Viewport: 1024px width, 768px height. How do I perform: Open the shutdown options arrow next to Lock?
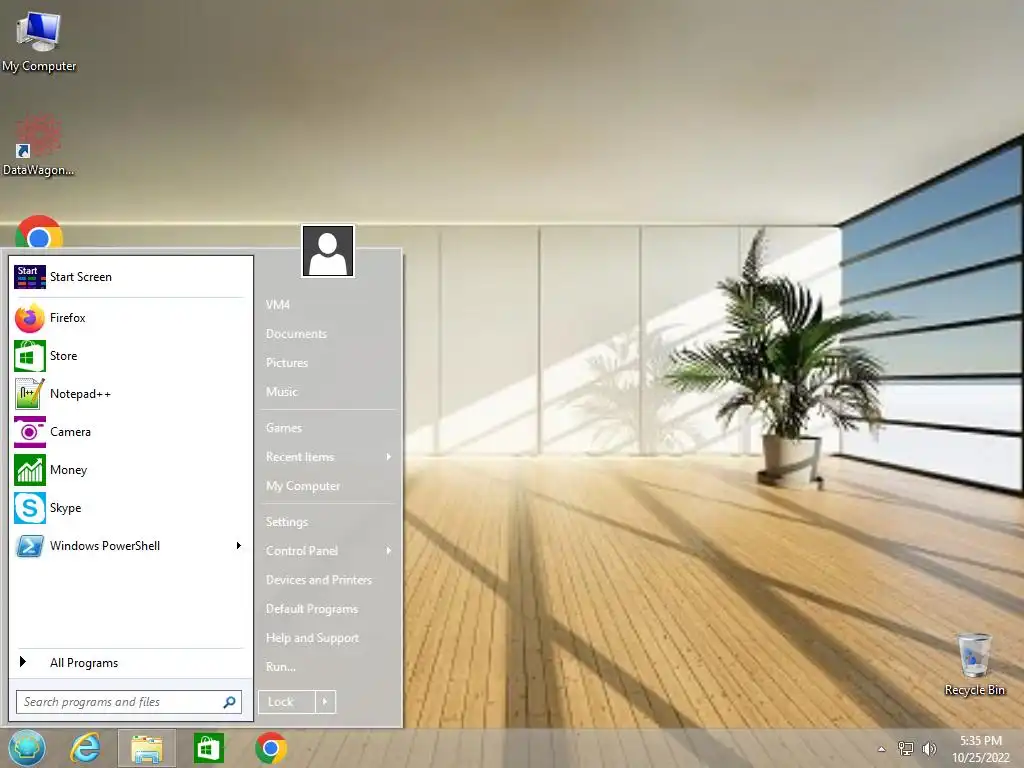tap(325, 702)
